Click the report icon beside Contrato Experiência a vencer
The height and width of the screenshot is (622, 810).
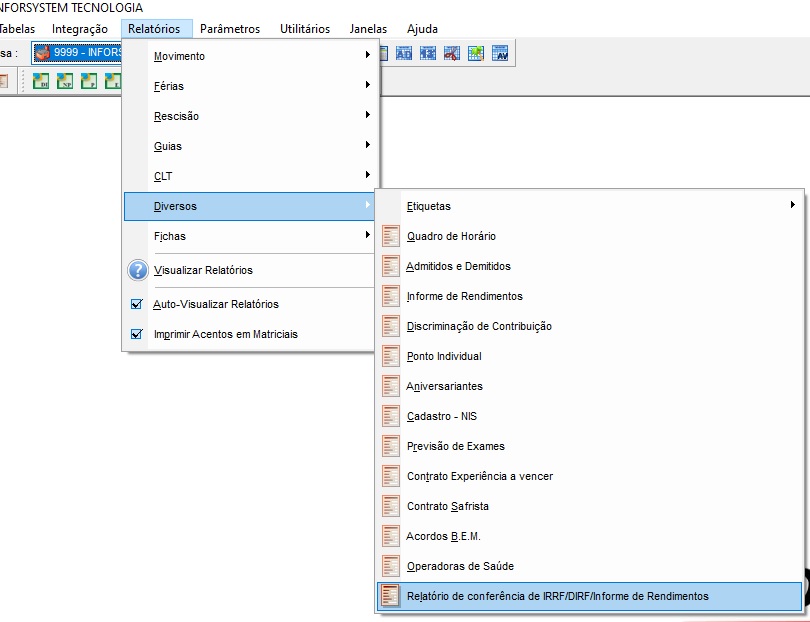391,476
